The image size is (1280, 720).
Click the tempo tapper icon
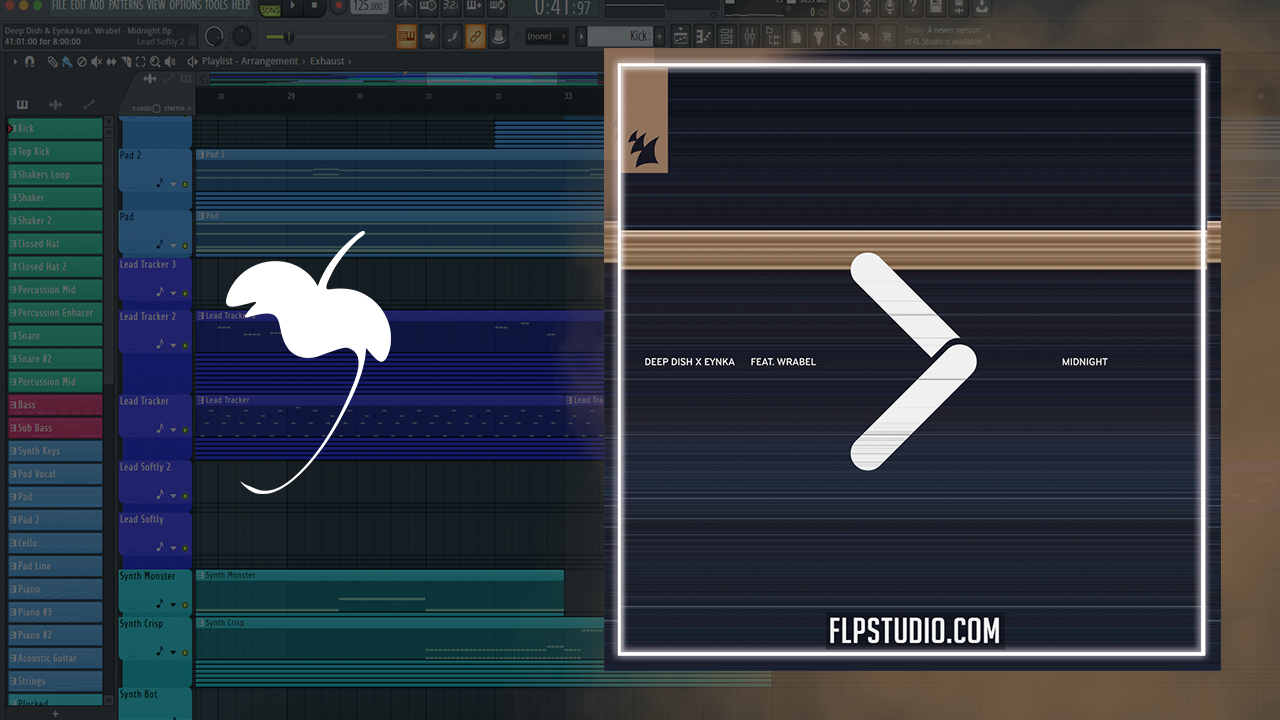pos(841,37)
